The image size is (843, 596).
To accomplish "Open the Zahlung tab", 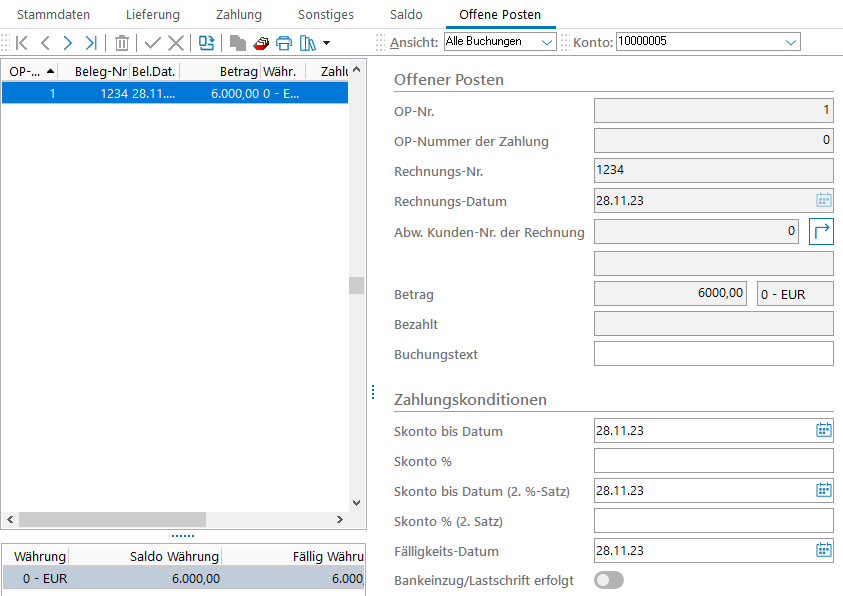I will [239, 15].
